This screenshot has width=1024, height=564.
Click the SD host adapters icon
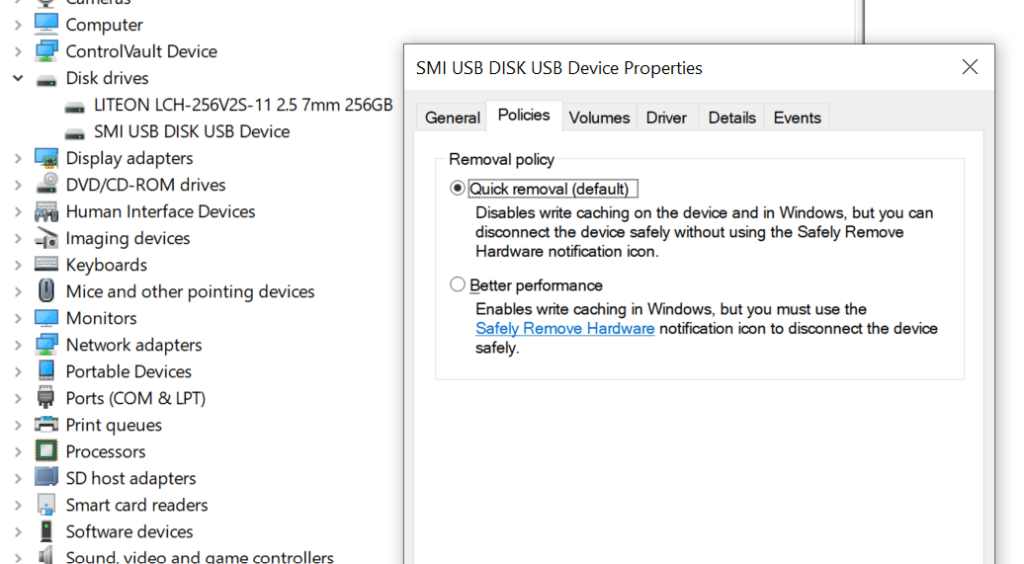[46, 477]
